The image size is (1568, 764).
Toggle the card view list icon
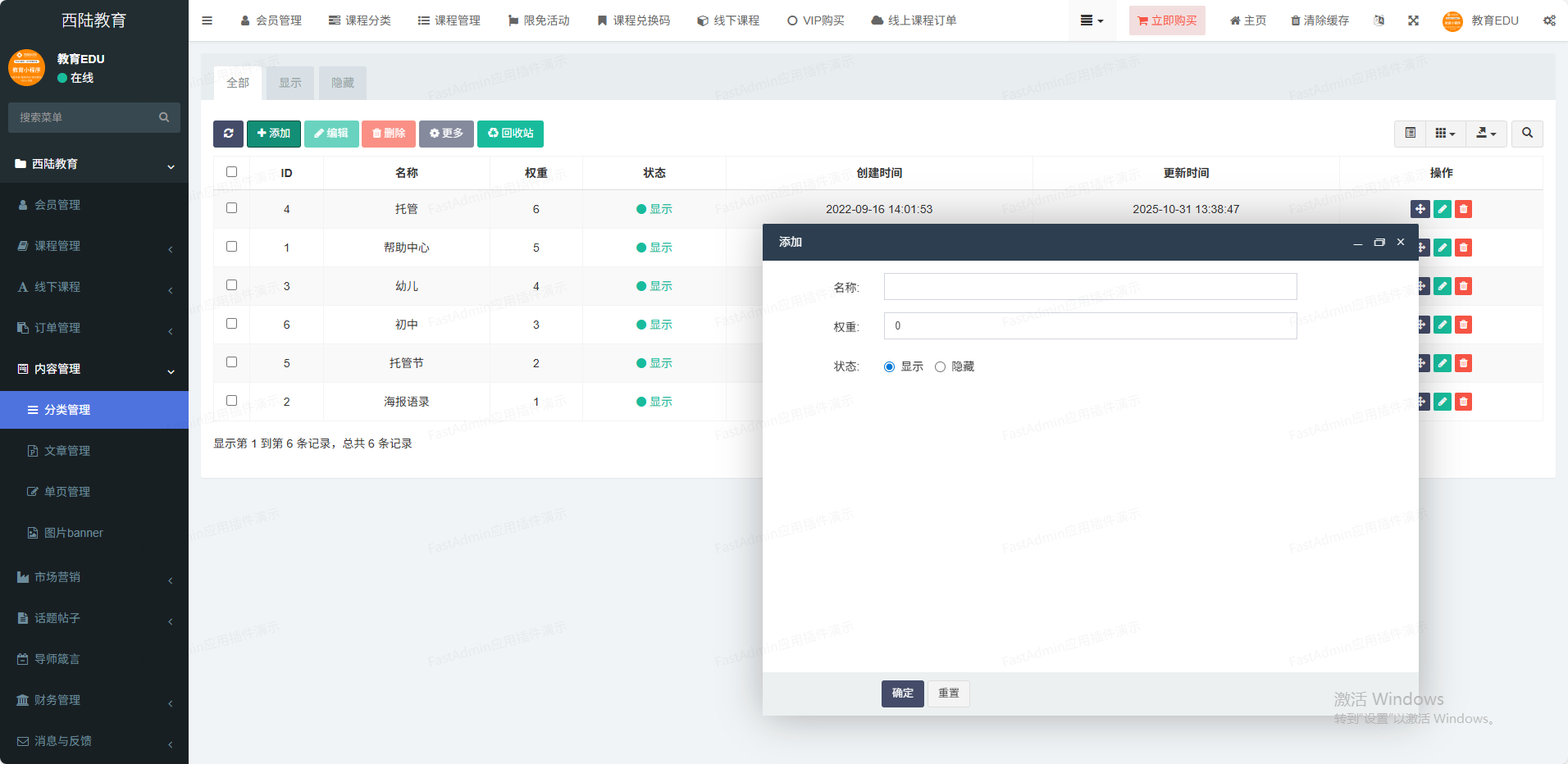[1410, 134]
